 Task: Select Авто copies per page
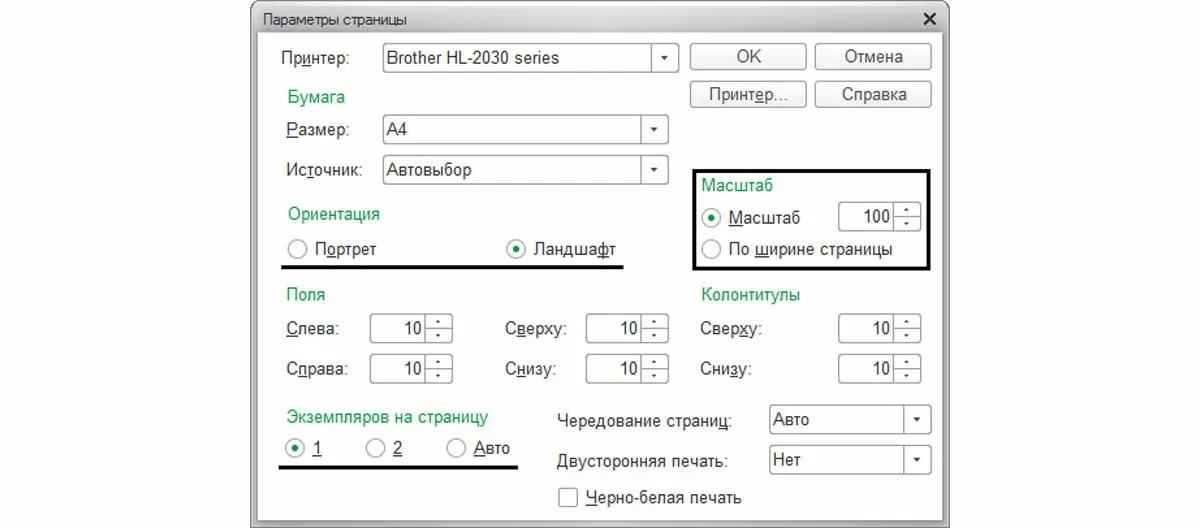pyautogui.click(x=456, y=448)
